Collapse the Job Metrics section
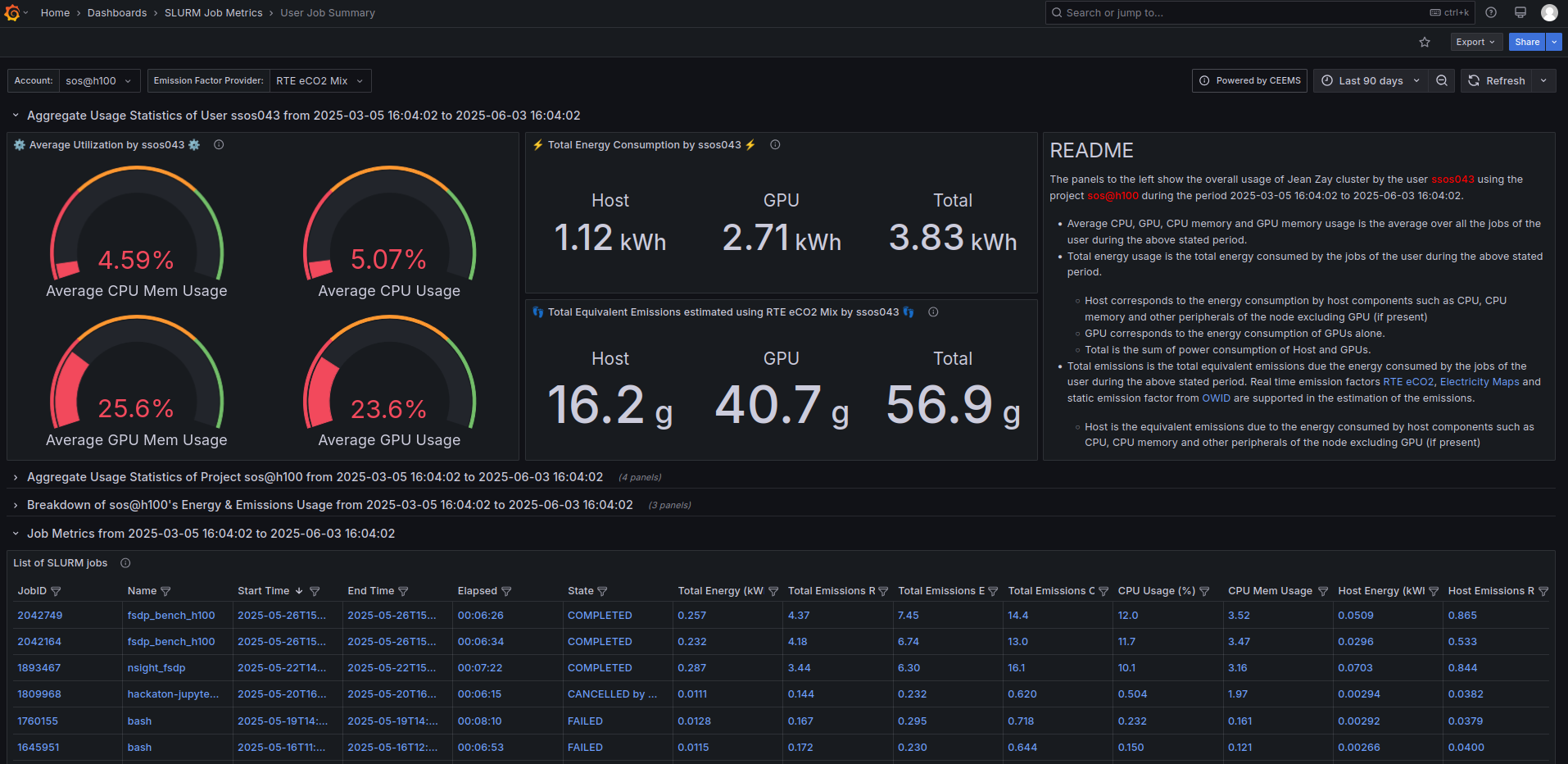1568x764 pixels. 15,533
